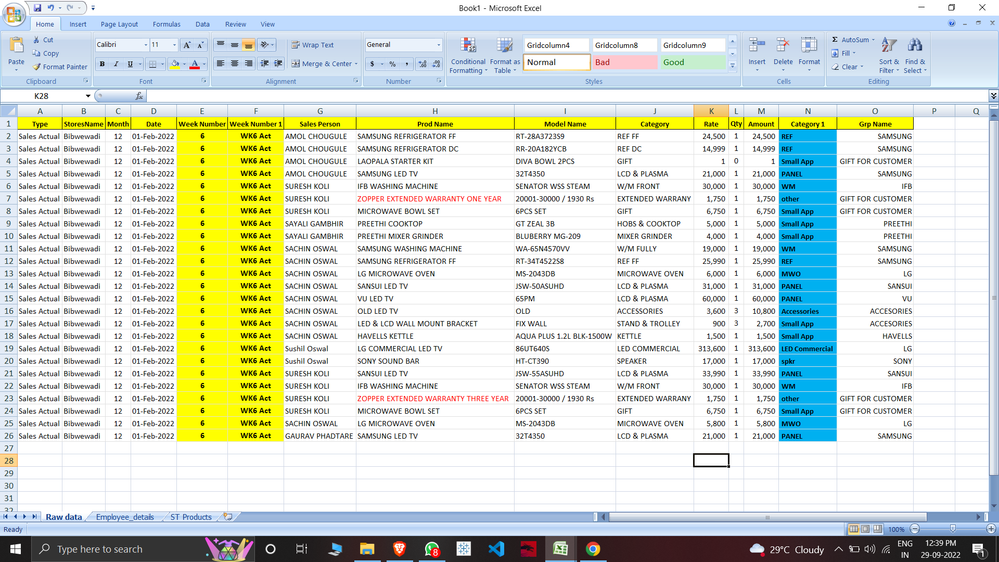Image resolution: width=999 pixels, height=562 pixels.
Task: Apply the Normal cell style
Action: [x=557, y=62]
